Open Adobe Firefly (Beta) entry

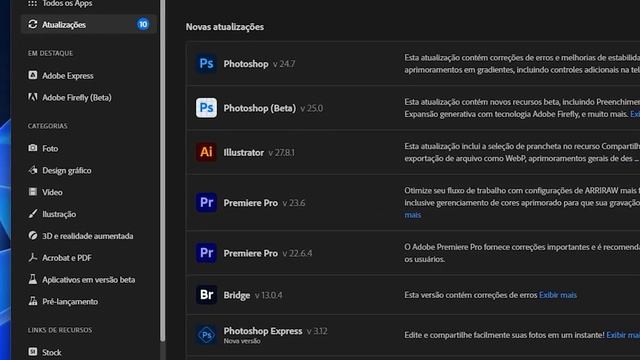(x=77, y=98)
